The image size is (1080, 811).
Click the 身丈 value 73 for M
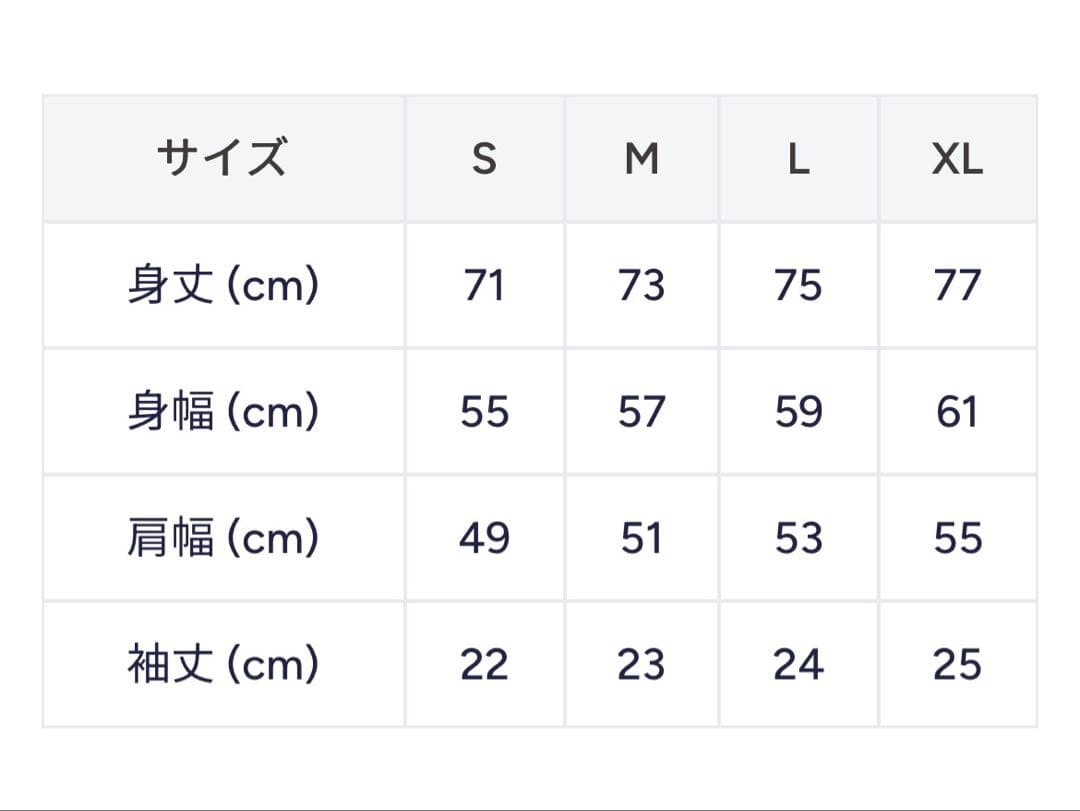click(641, 286)
